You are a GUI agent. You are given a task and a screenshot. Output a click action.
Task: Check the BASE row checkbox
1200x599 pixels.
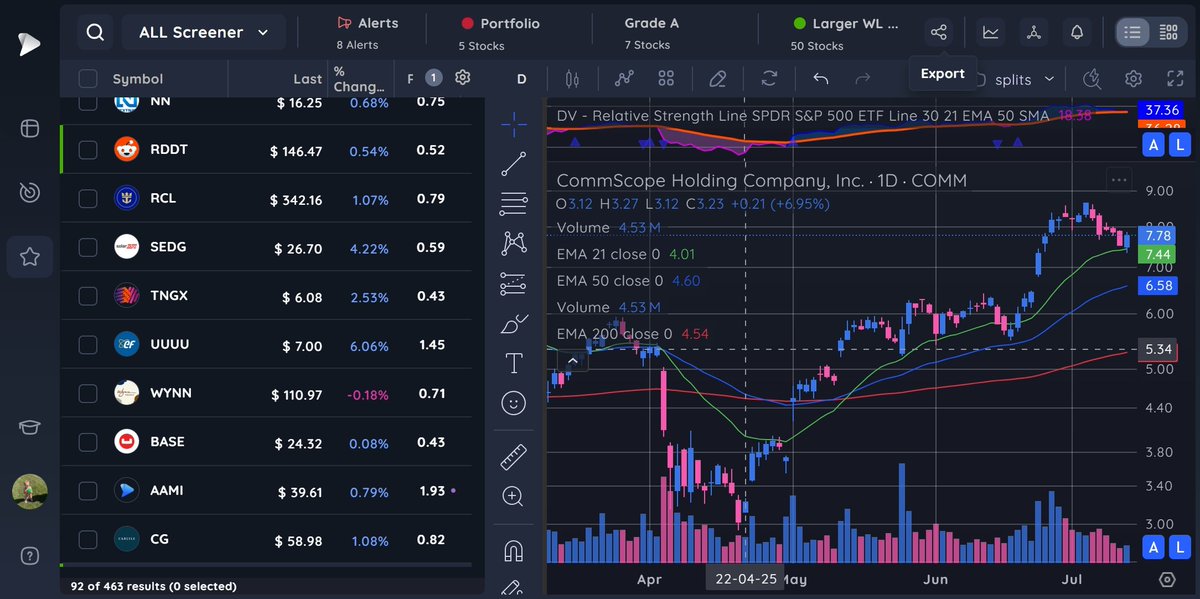coord(88,441)
